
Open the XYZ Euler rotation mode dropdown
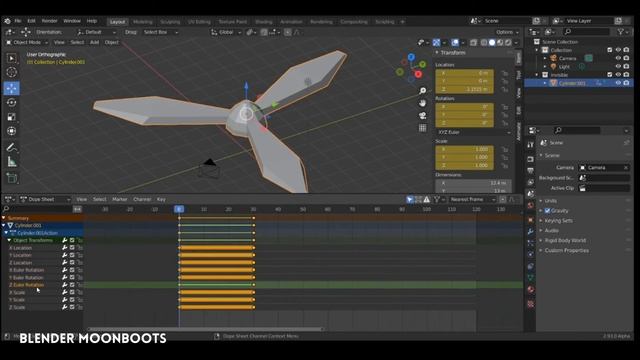473,132
